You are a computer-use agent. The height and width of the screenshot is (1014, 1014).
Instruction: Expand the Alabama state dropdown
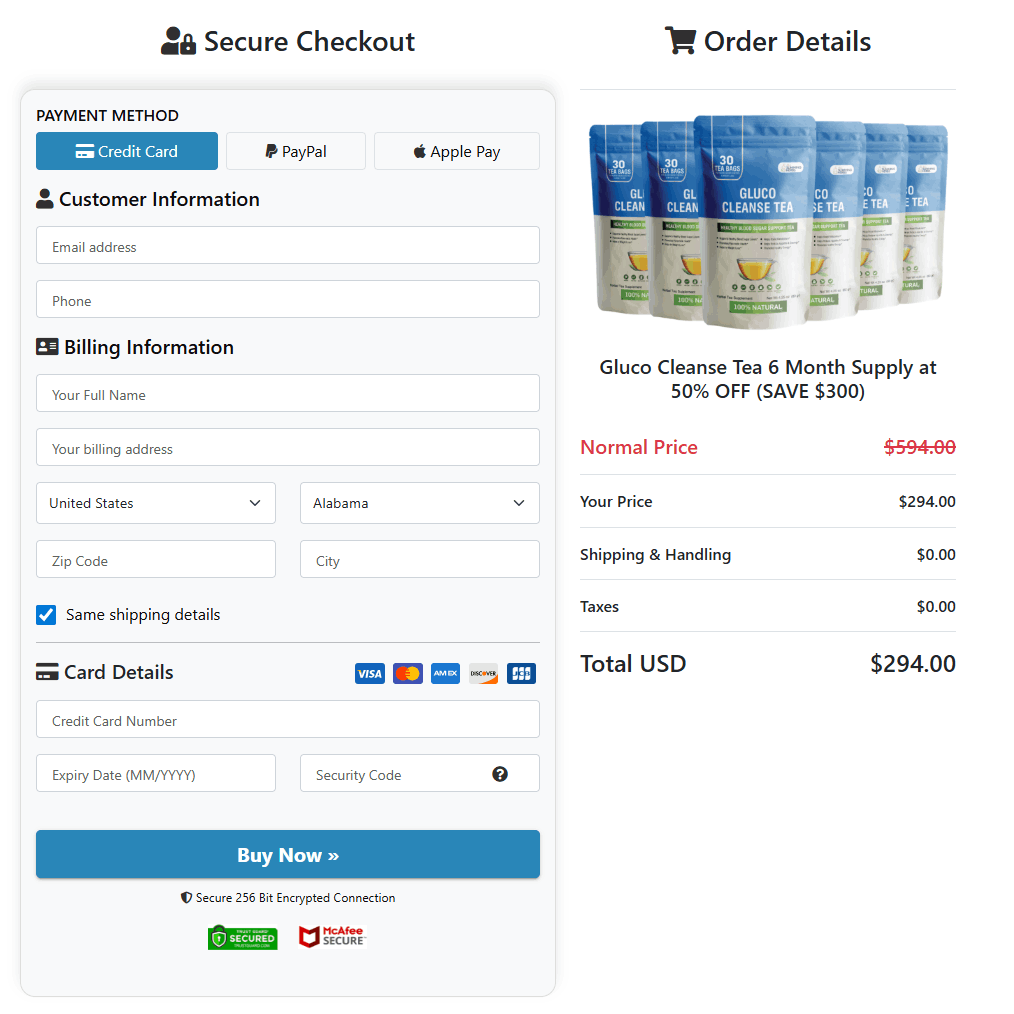[x=419, y=503]
